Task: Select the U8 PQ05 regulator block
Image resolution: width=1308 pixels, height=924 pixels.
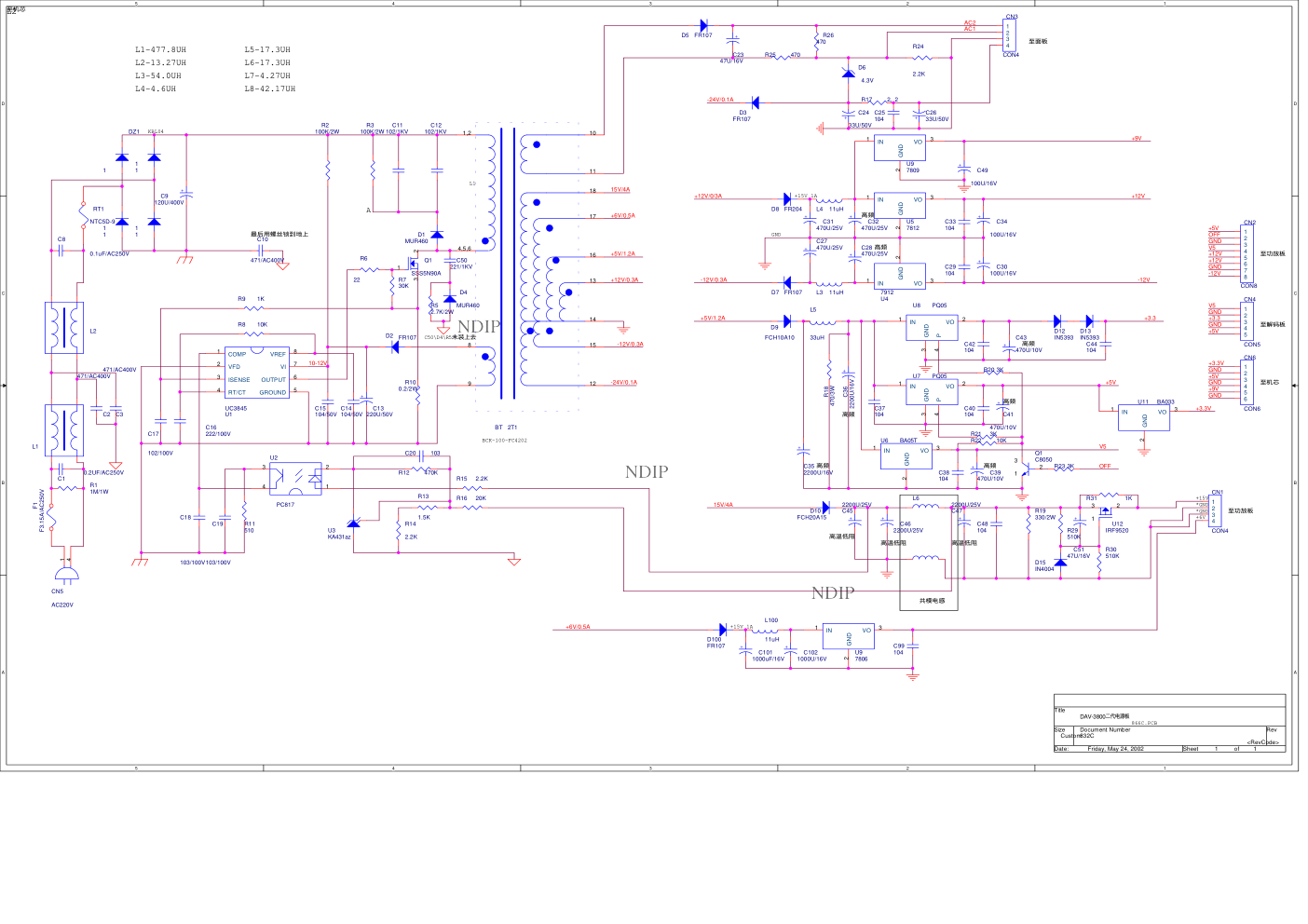Action: tap(932, 328)
